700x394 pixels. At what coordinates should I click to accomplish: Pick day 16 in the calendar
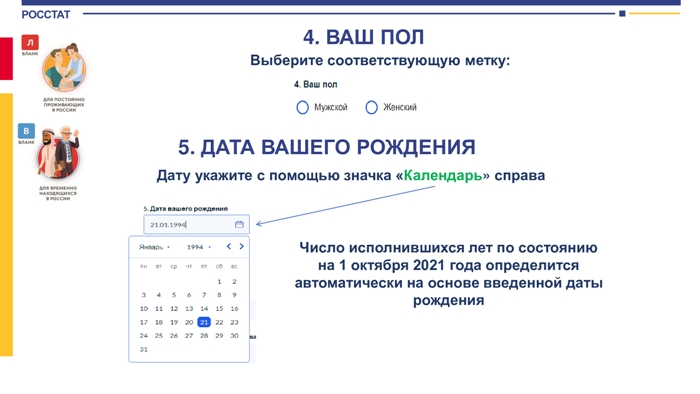234,309
